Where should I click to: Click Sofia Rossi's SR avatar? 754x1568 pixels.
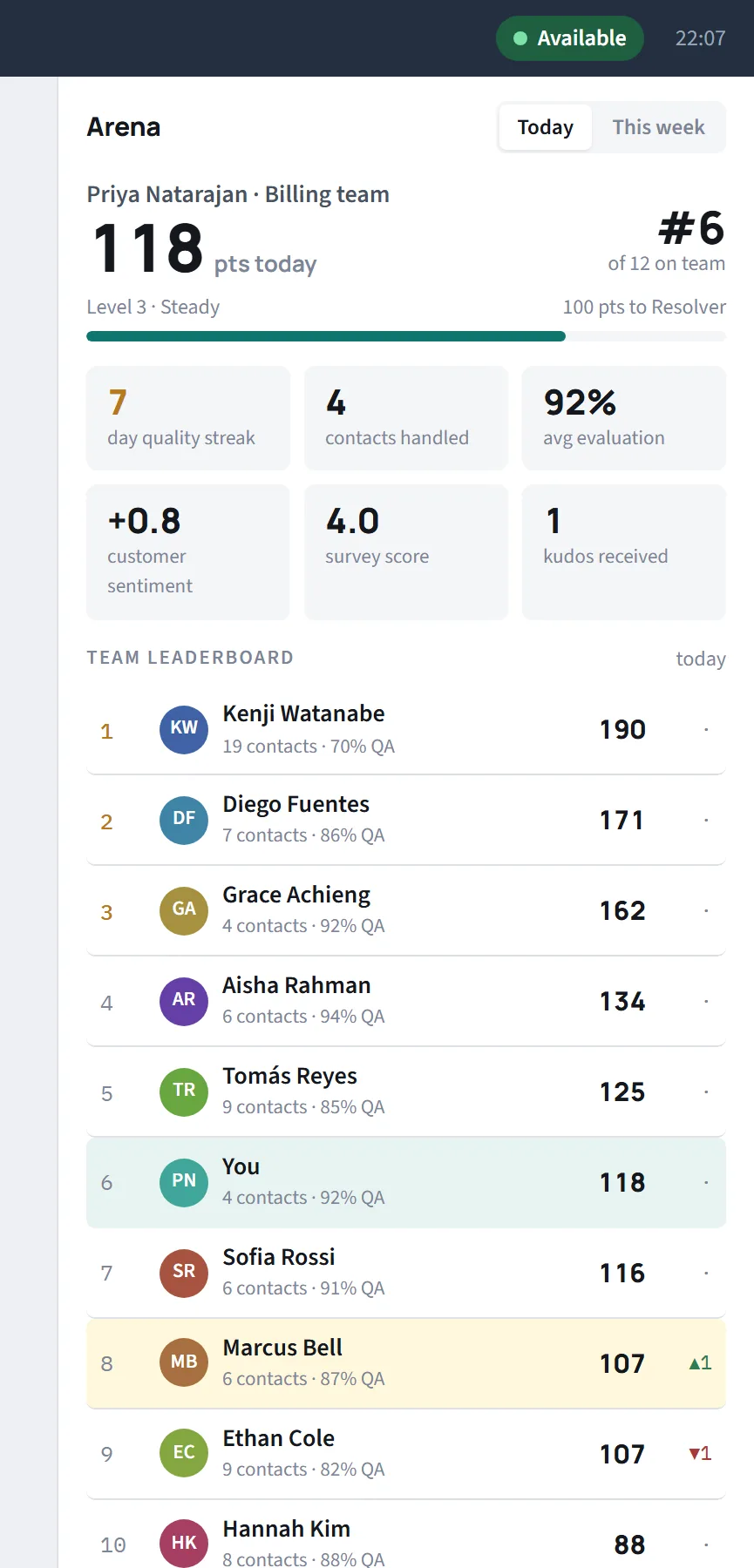(184, 1274)
